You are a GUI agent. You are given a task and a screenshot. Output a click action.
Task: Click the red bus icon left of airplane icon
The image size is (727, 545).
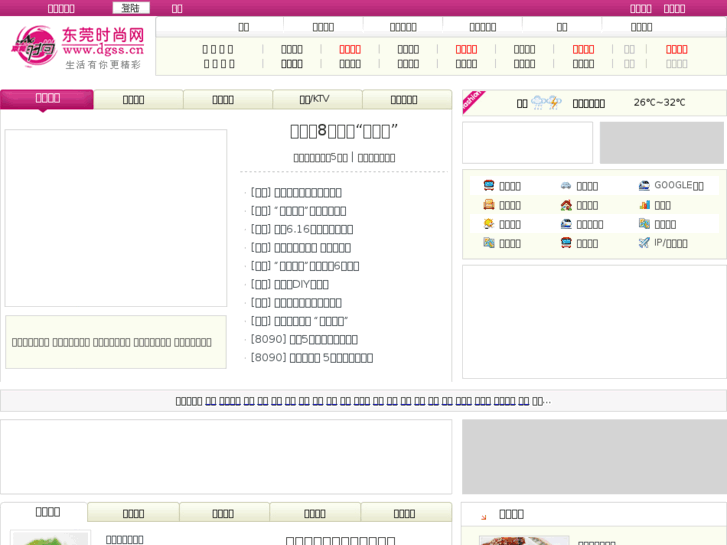tap(566, 243)
